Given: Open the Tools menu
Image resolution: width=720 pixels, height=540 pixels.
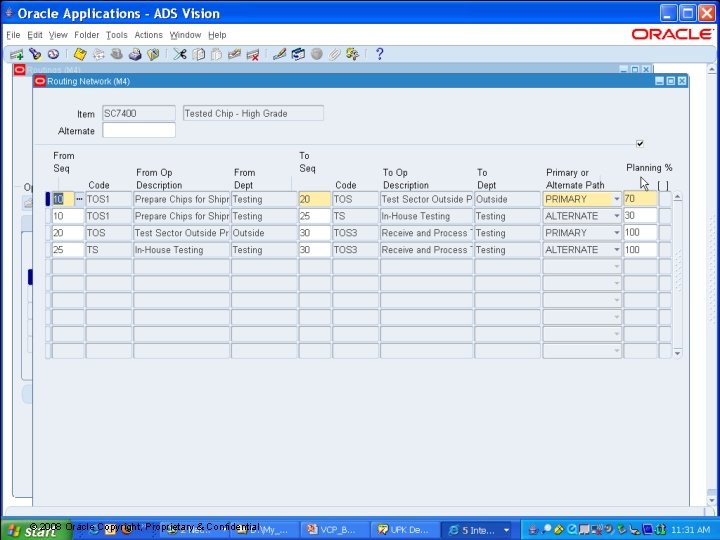Looking at the screenshot, I should click(x=117, y=35).
